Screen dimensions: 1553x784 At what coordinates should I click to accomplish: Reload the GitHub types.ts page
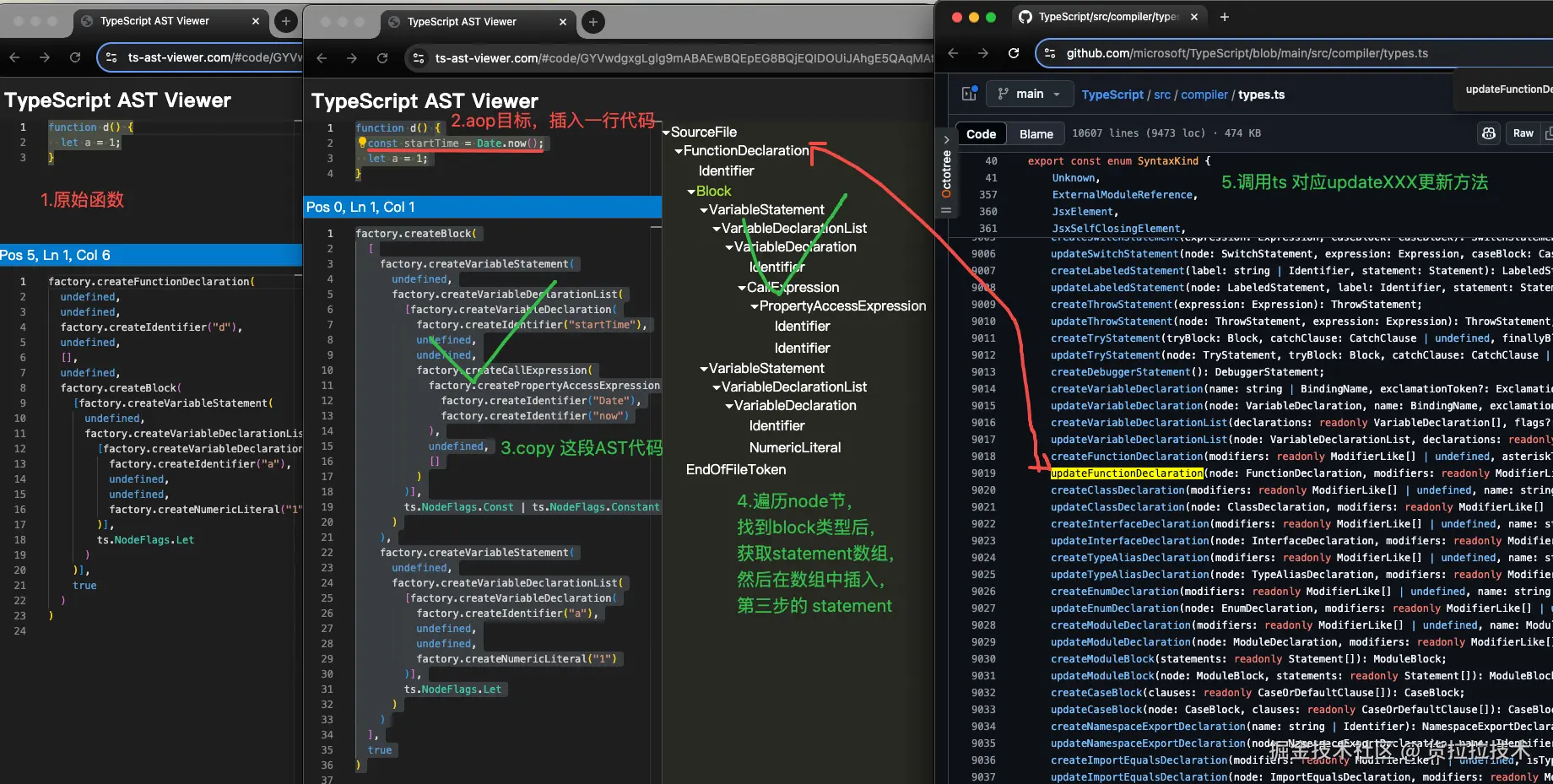tap(1014, 53)
